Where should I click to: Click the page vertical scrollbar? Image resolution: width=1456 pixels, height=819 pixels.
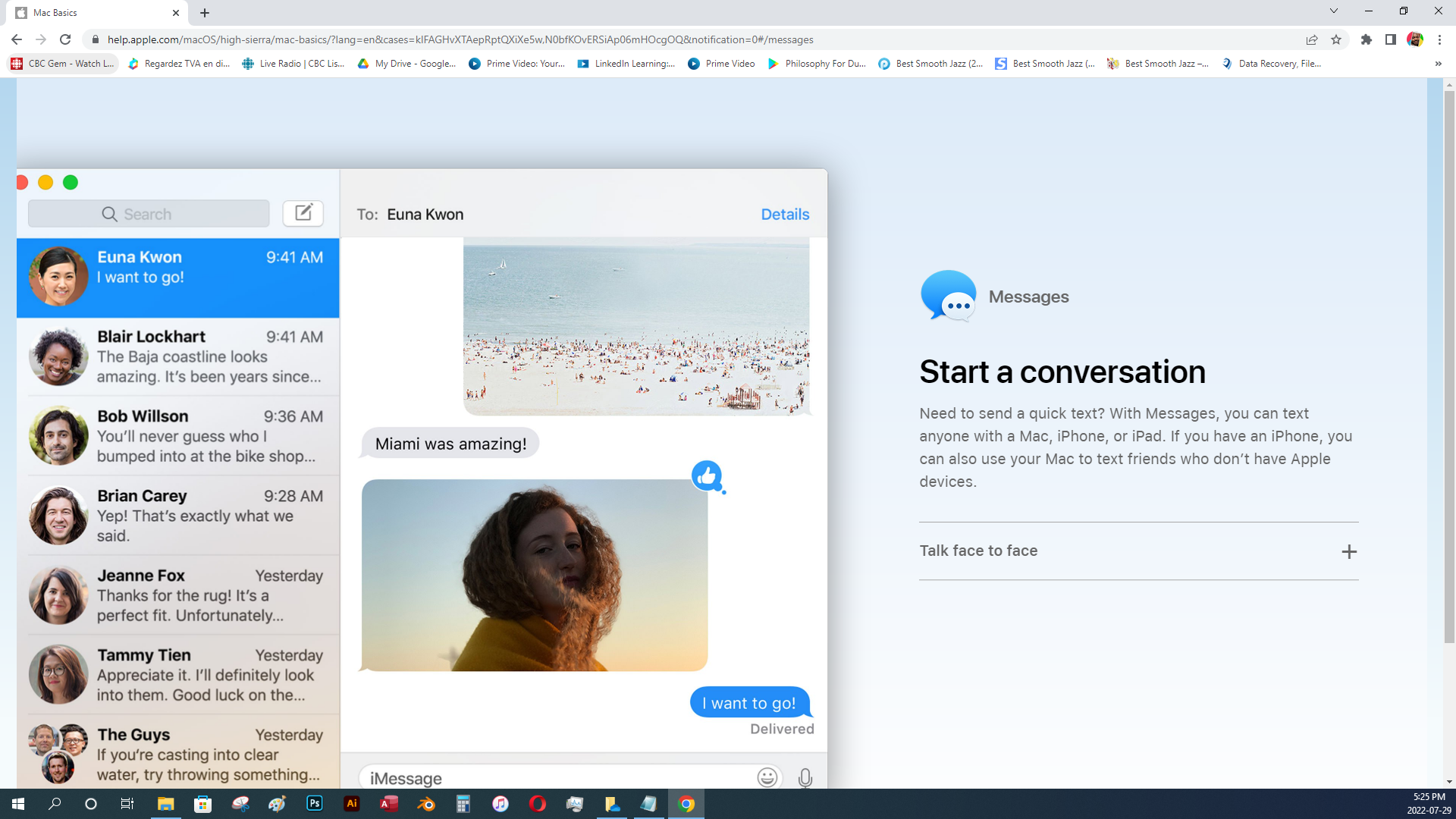1449,364
